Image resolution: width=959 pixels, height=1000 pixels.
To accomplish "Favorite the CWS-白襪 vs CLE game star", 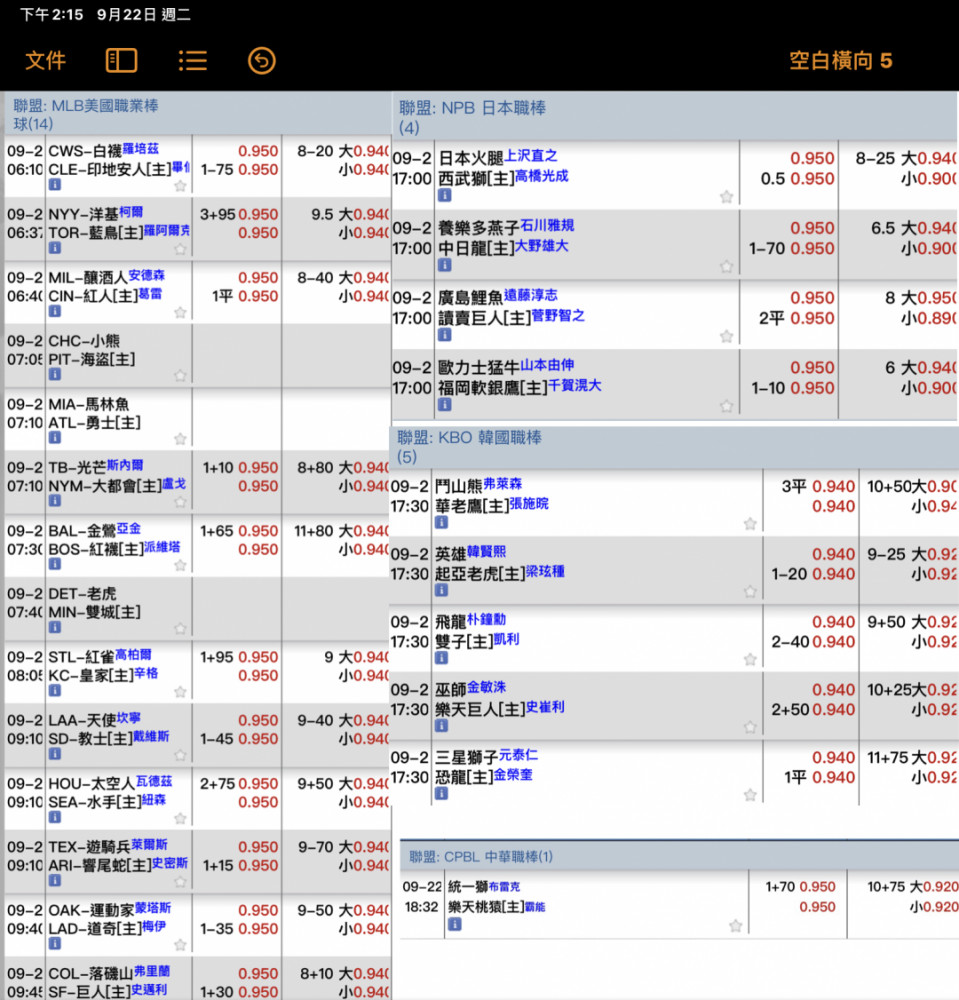I will pos(180,186).
